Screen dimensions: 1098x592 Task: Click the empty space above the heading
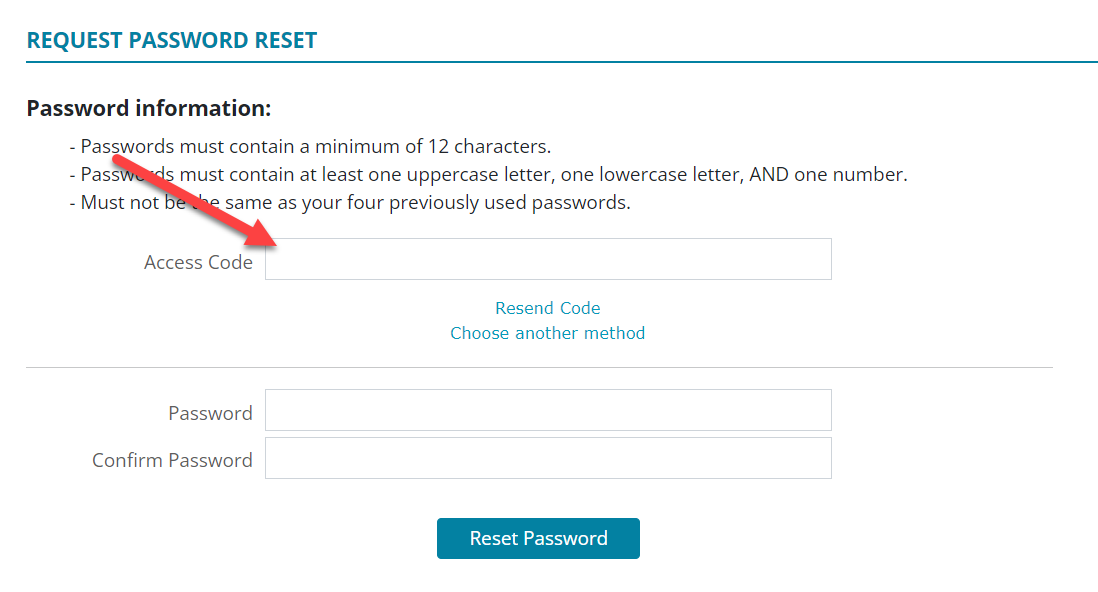548,10
